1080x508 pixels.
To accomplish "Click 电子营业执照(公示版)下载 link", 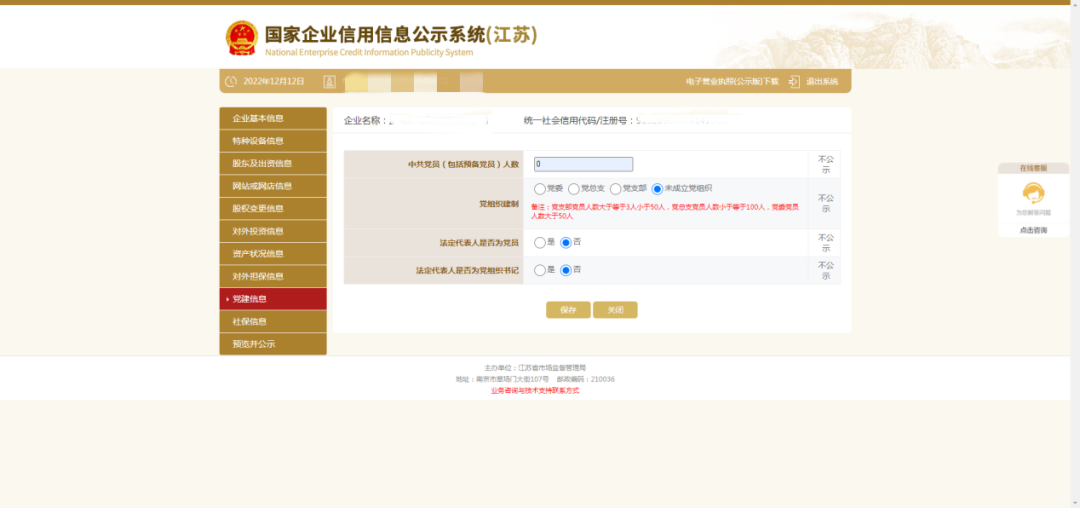I will coord(731,81).
